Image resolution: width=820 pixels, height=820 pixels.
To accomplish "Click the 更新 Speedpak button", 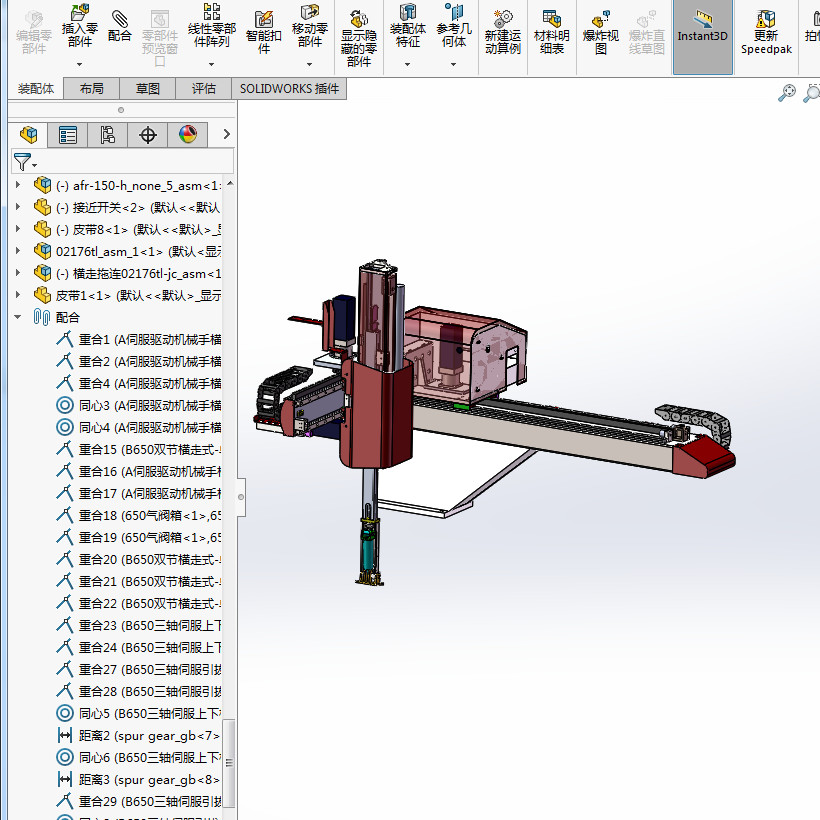I will tap(765, 32).
